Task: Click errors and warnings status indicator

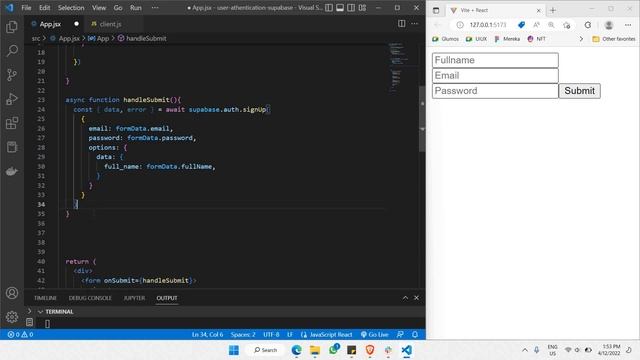Action: pos(20,334)
